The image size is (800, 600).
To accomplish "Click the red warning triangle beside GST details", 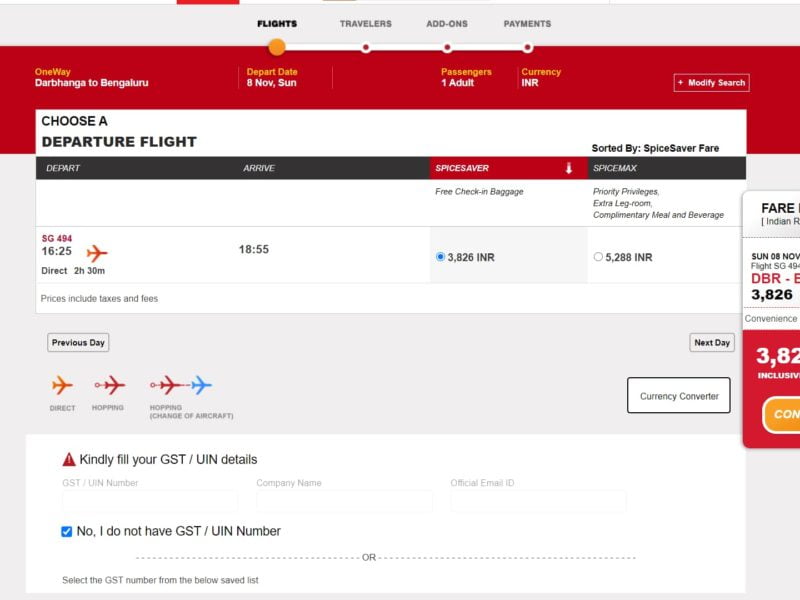I will (x=69, y=460).
